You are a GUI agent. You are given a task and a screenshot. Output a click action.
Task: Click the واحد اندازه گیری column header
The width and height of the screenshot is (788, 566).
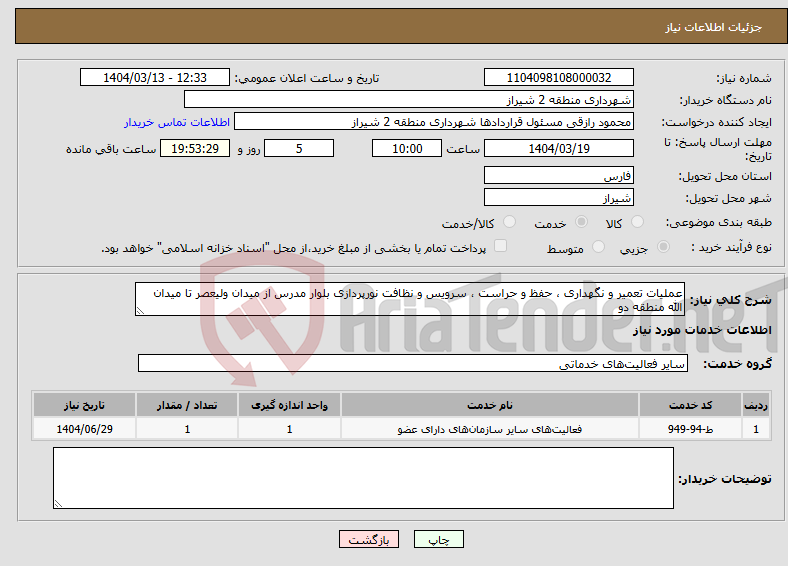(x=289, y=405)
